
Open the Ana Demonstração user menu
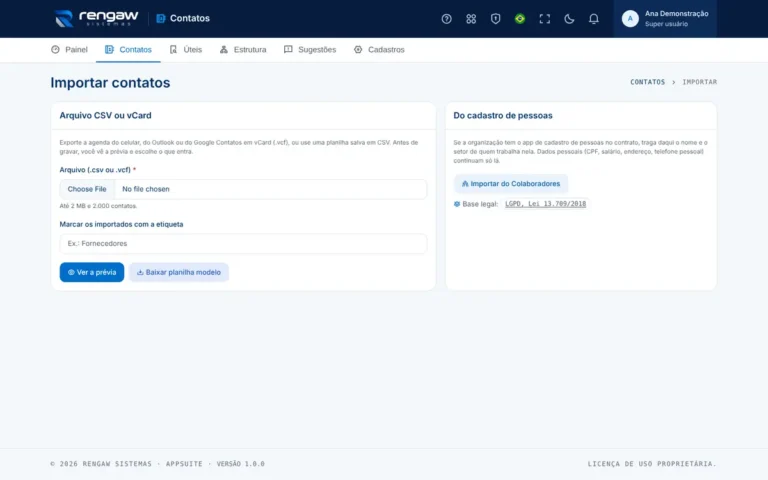click(665, 19)
